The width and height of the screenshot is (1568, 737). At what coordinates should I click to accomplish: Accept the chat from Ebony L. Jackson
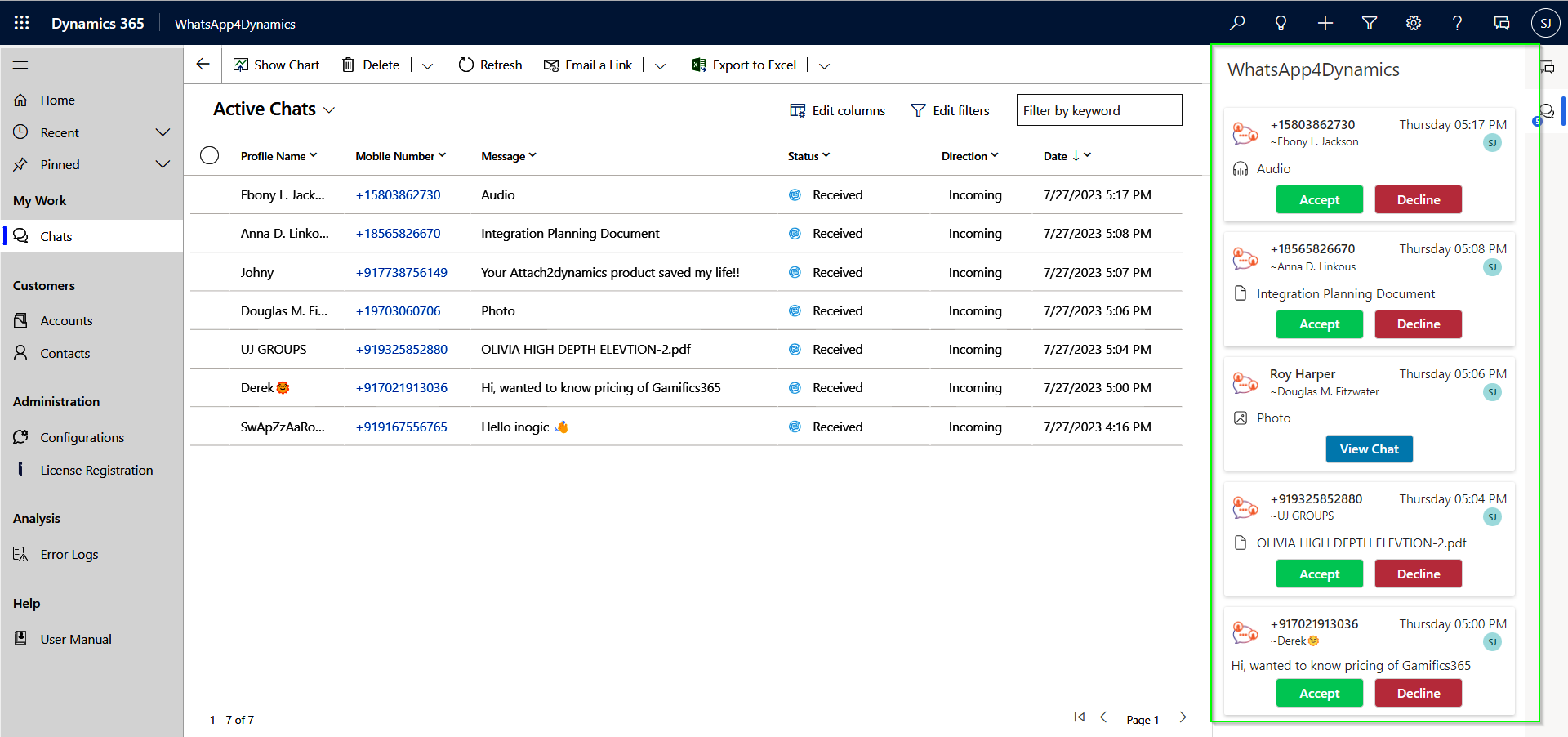point(1319,199)
